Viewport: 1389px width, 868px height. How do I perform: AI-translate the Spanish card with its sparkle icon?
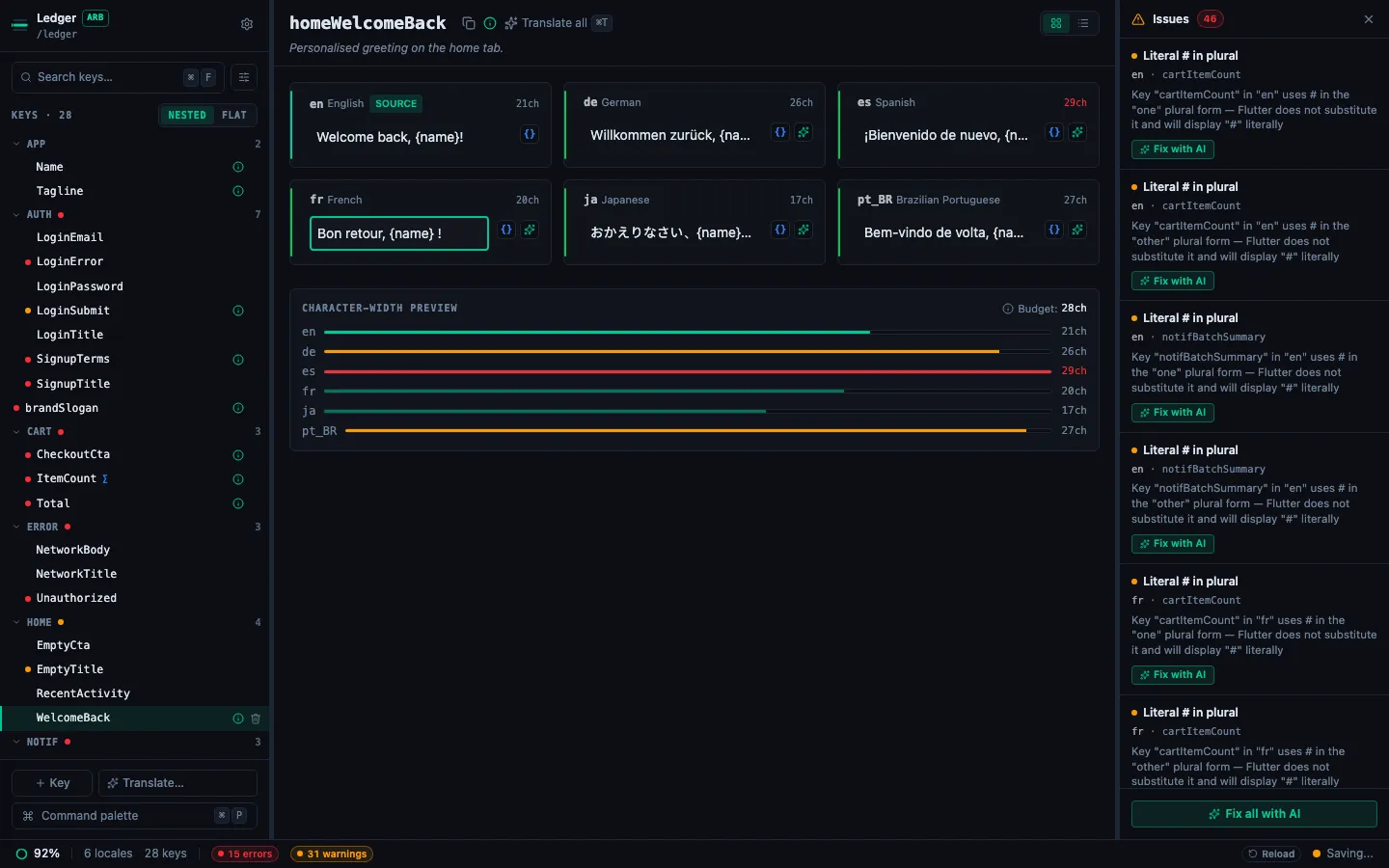point(1077,132)
